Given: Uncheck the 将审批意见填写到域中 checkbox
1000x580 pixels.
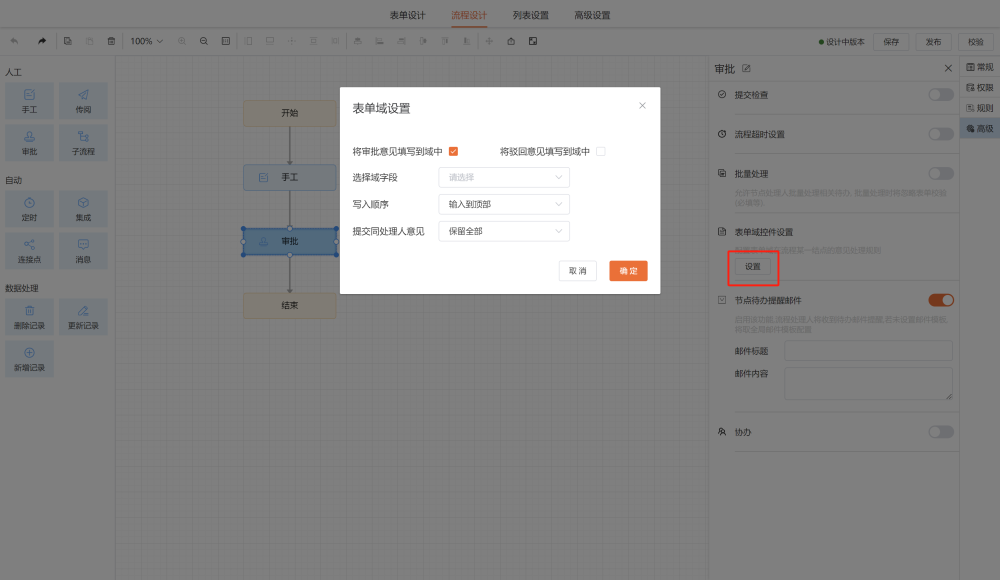Looking at the screenshot, I should (x=453, y=152).
